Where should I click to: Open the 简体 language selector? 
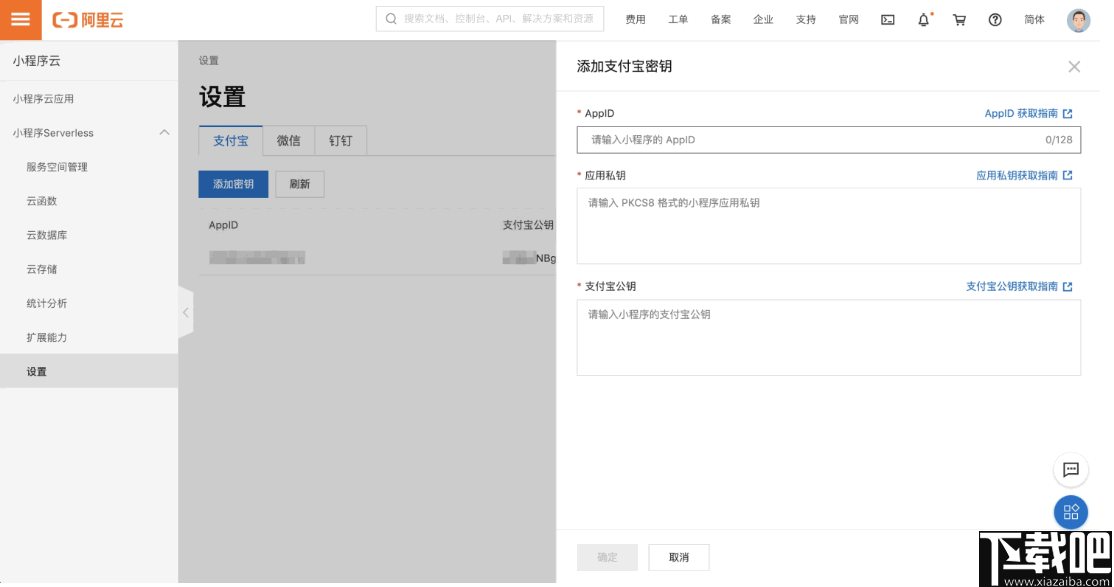pos(1034,19)
